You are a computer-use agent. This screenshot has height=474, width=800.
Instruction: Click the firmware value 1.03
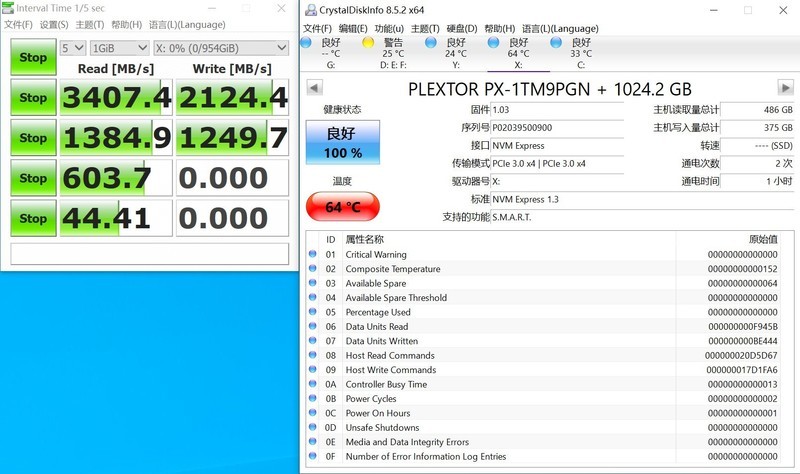557,110
